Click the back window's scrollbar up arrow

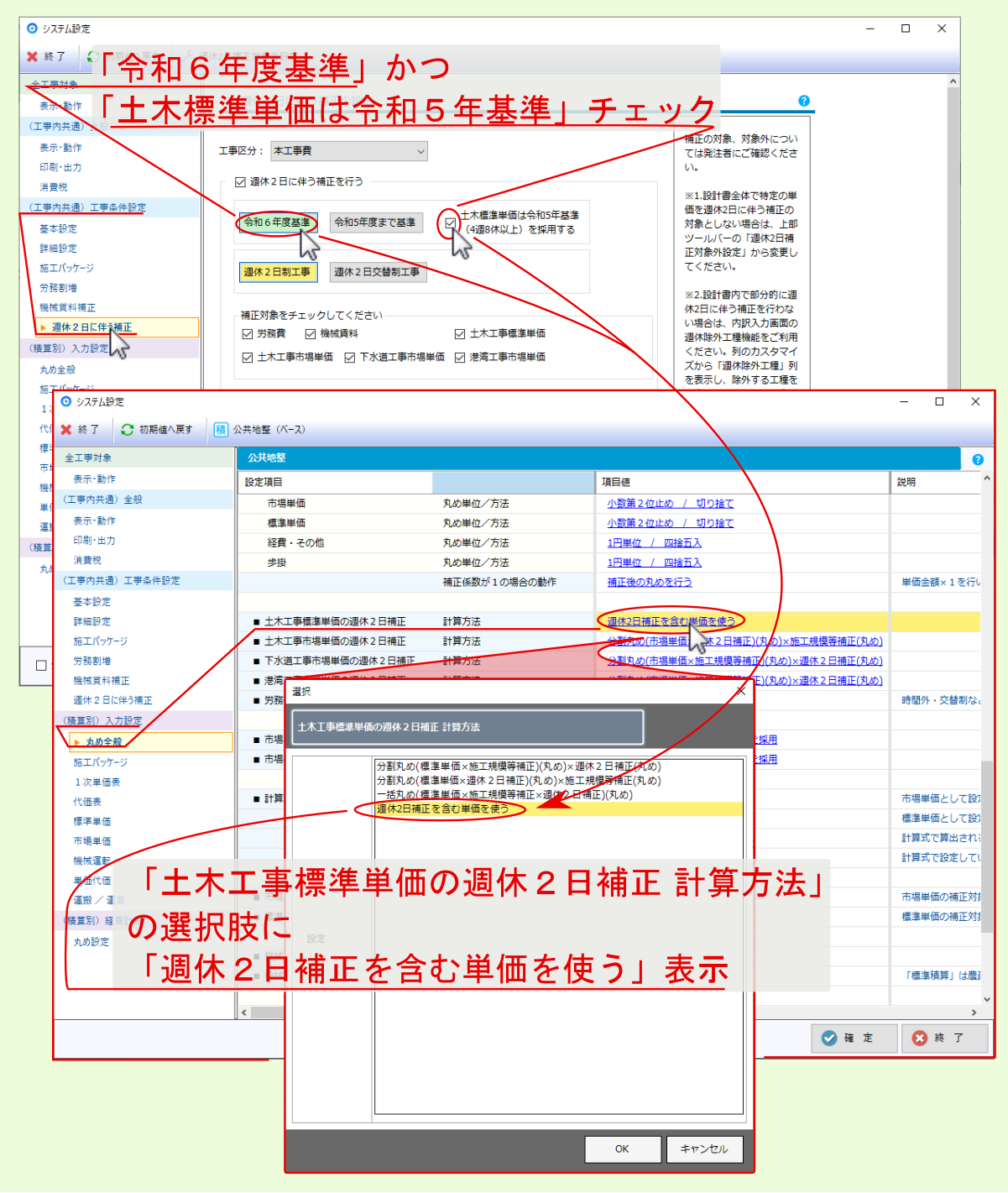pyautogui.click(x=953, y=81)
